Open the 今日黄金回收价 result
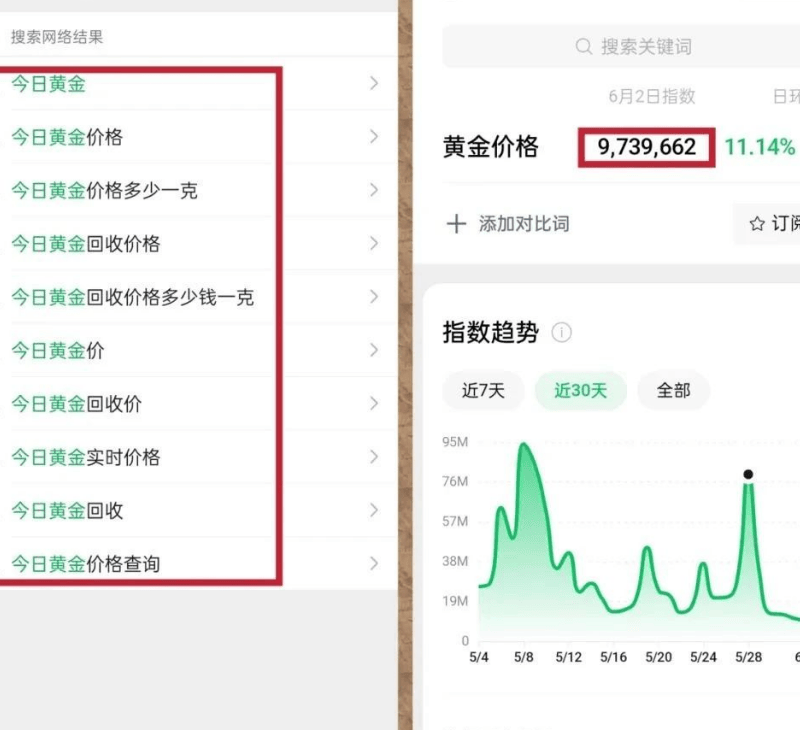This screenshot has width=800, height=730. click(76, 404)
